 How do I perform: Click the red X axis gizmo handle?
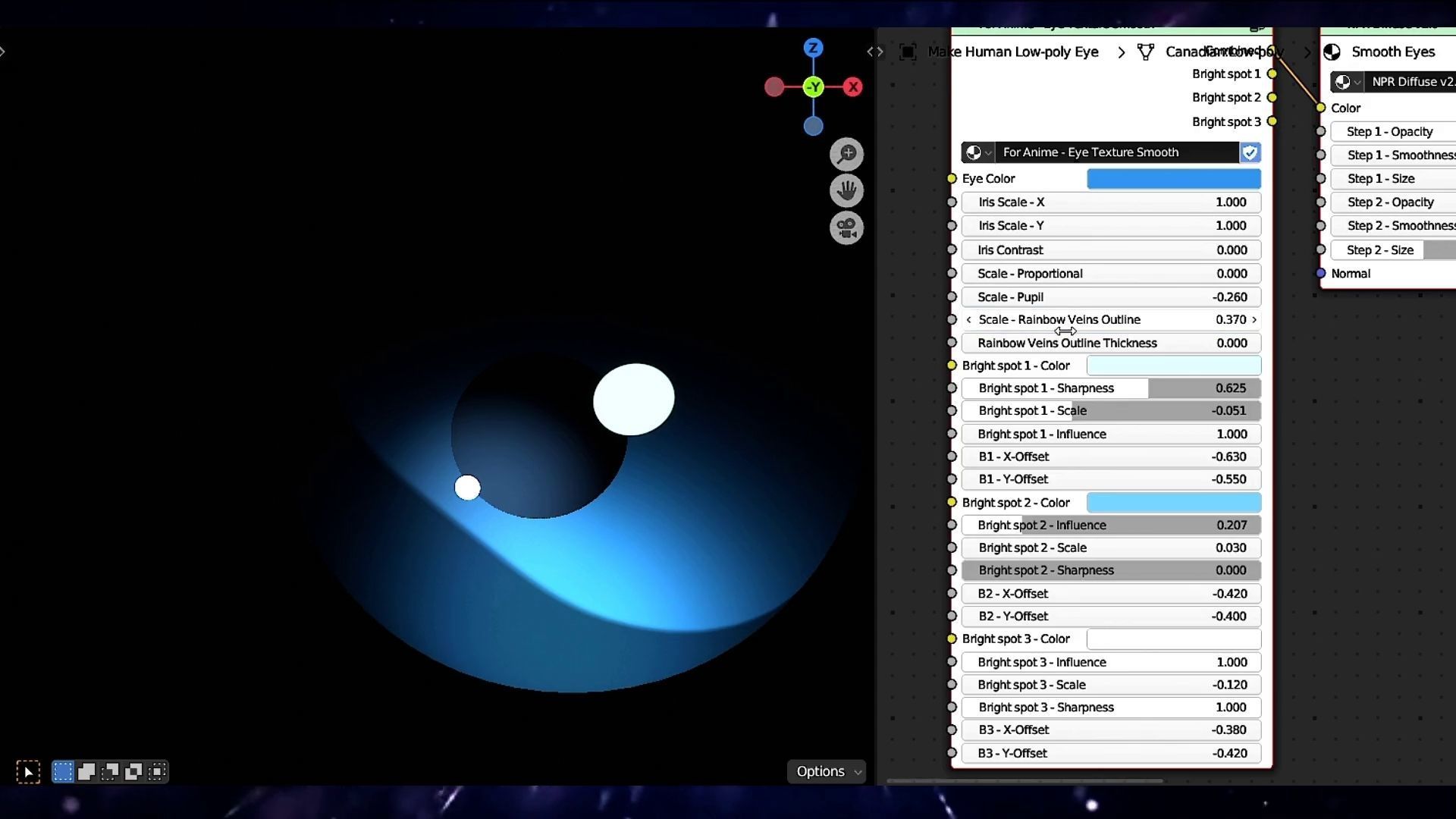click(853, 87)
